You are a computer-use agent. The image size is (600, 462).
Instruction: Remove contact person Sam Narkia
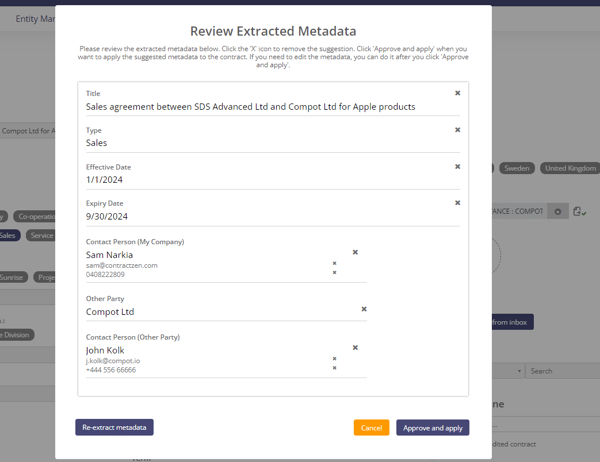pyautogui.click(x=355, y=252)
